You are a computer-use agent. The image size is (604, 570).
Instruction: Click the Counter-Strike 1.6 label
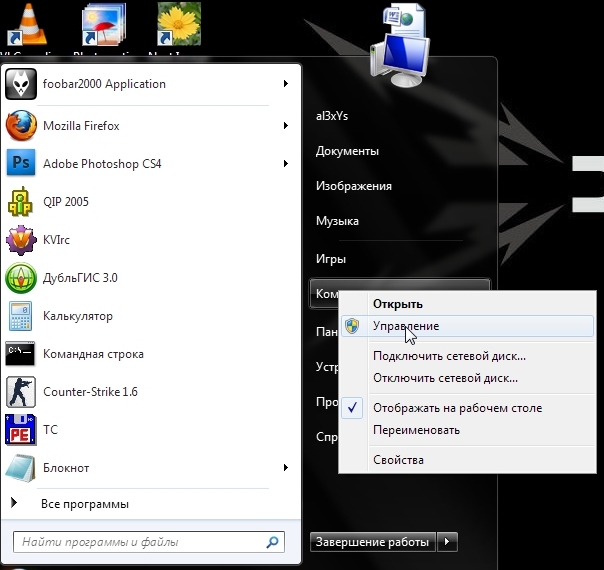pos(90,392)
